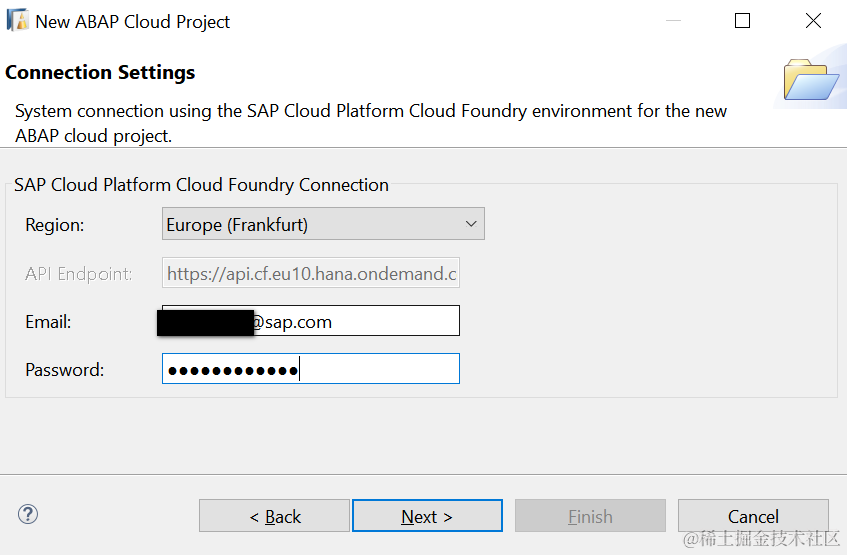The image size is (847, 555).
Task: Click the ABAP project icon in title bar
Action: [17, 21]
